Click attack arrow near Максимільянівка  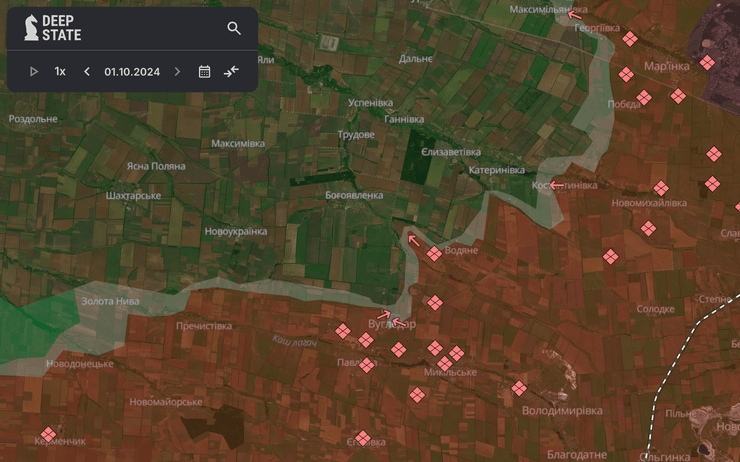click(573, 14)
